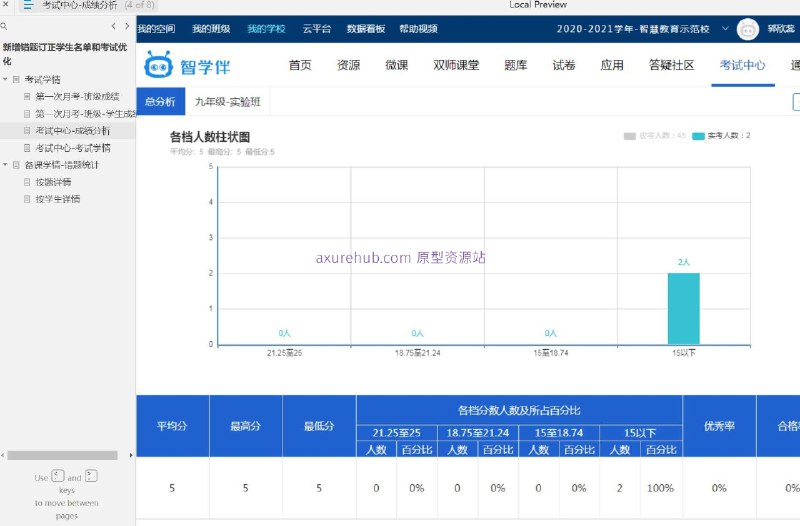Viewport: 800px width, 526px height.
Task: Open 我的空间 in top navigation
Action: point(156,29)
